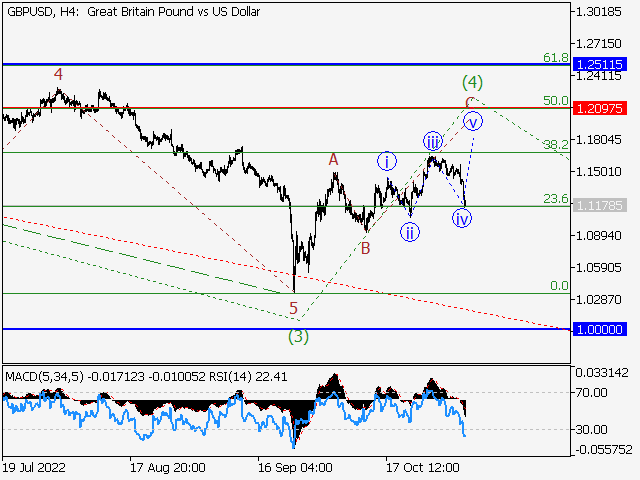640x480 pixels.
Task: Click the 1.02870 price axis value
Action: pyautogui.click(x=598, y=300)
